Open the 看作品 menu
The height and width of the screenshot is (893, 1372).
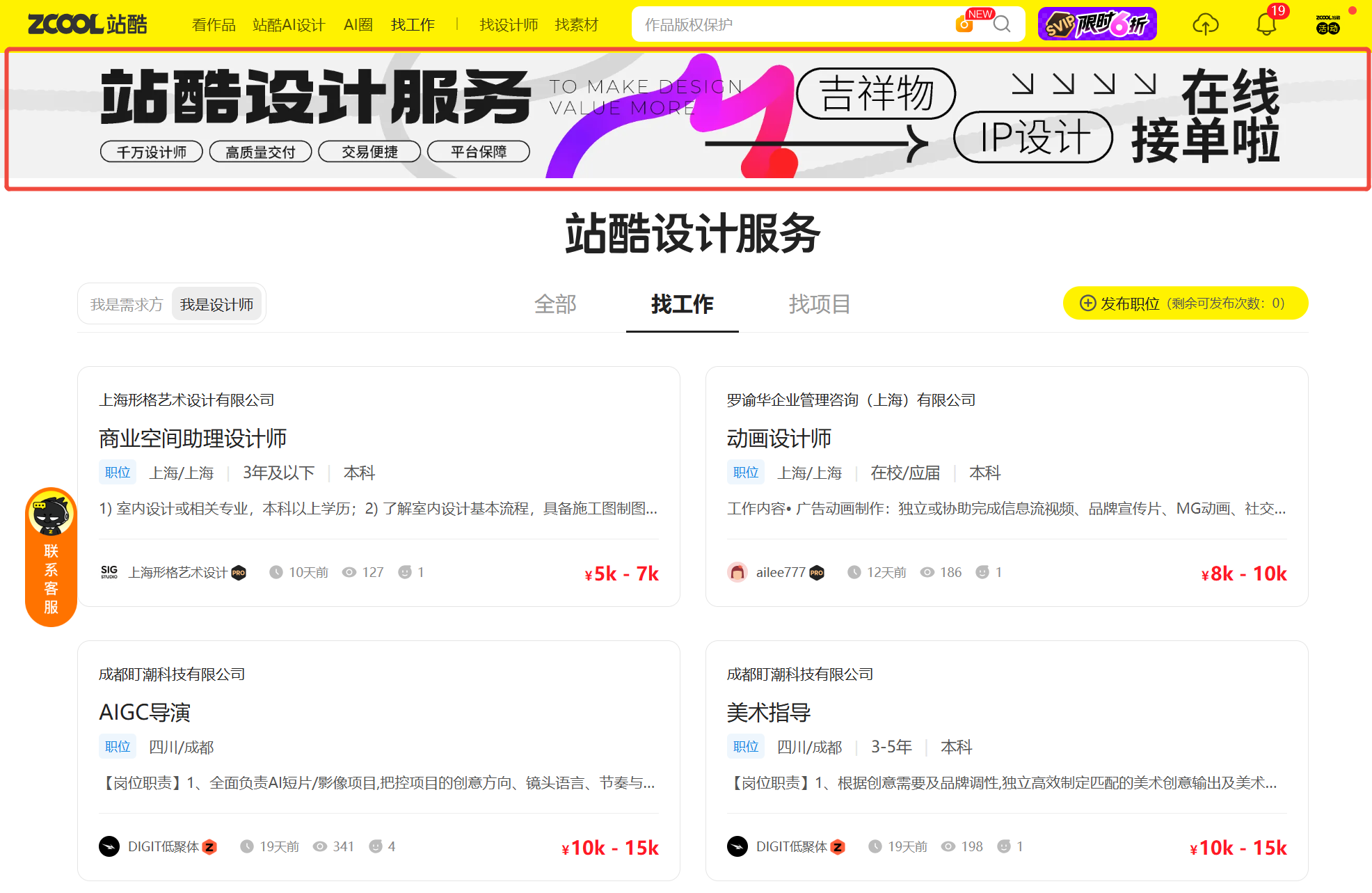click(214, 25)
